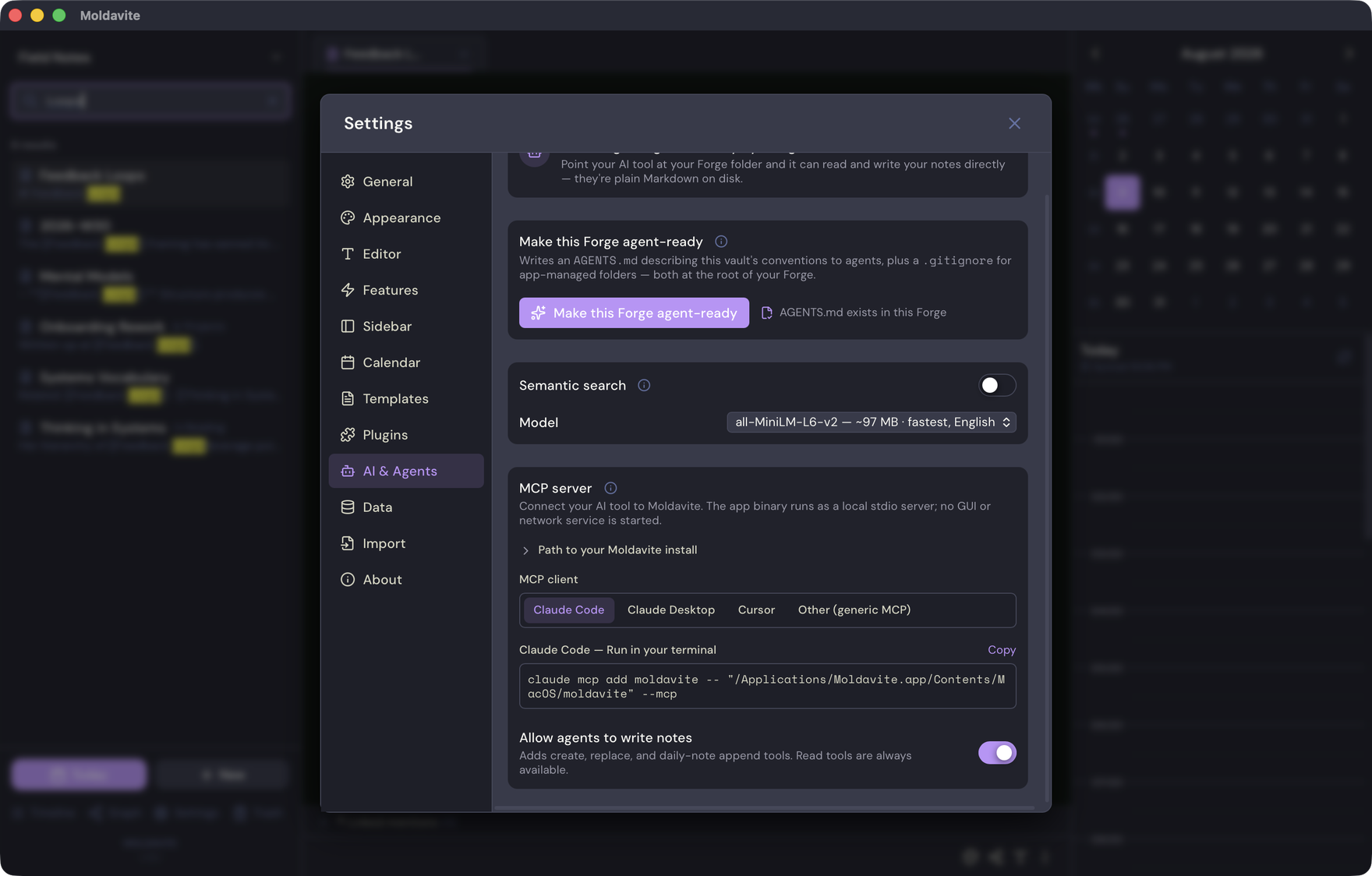Click the Templates document icon

348,399
